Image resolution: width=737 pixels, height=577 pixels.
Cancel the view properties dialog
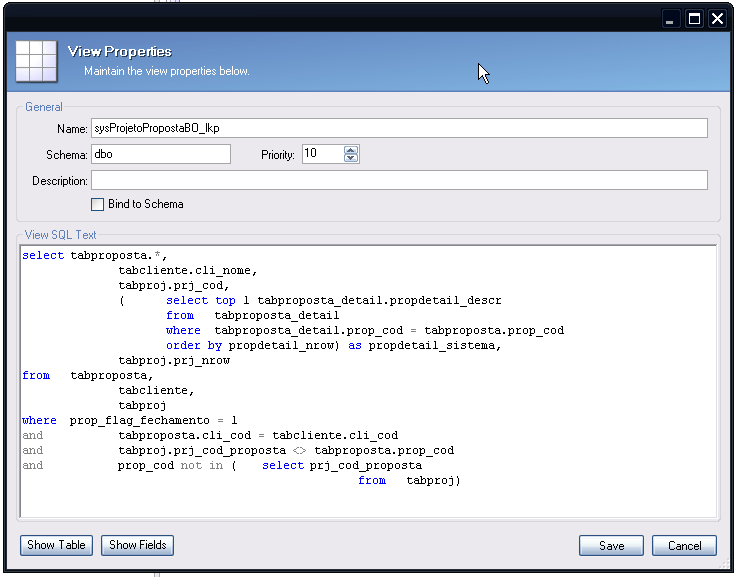[x=684, y=546]
